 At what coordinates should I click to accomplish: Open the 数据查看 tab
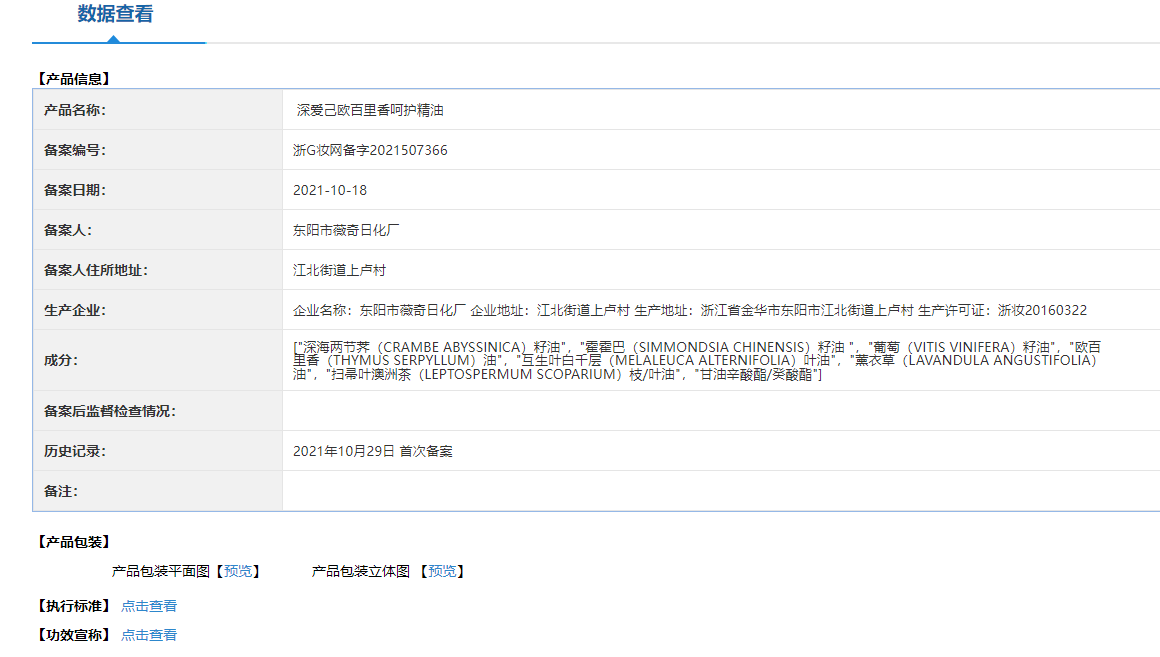115,15
